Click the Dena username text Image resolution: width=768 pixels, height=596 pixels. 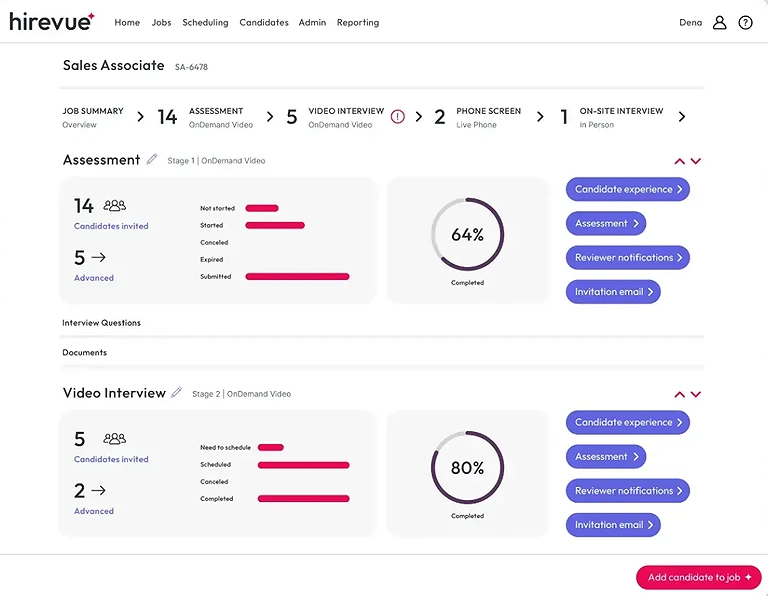(x=690, y=23)
